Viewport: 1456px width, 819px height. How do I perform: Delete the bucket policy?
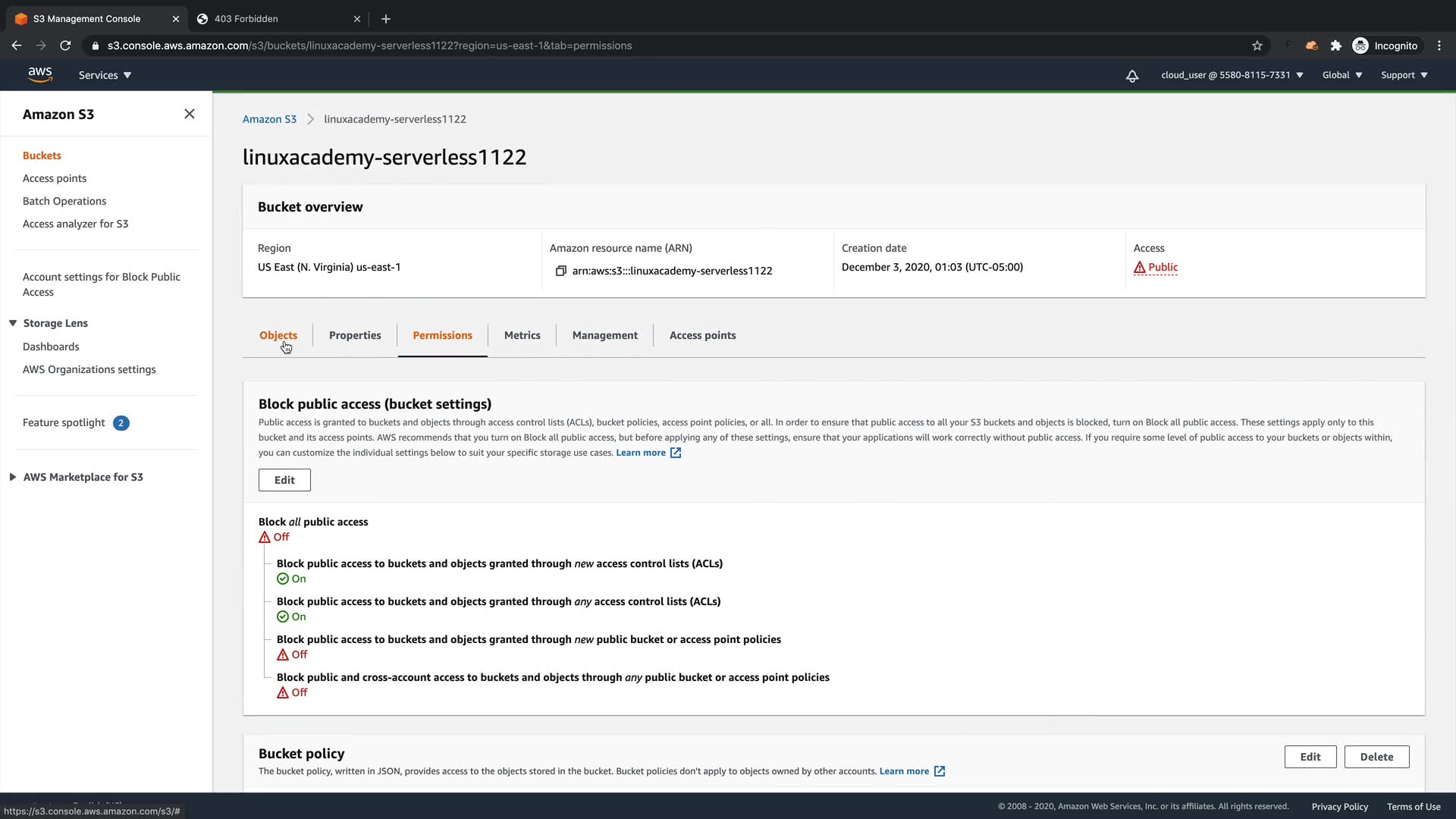click(x=1376, y=757)
